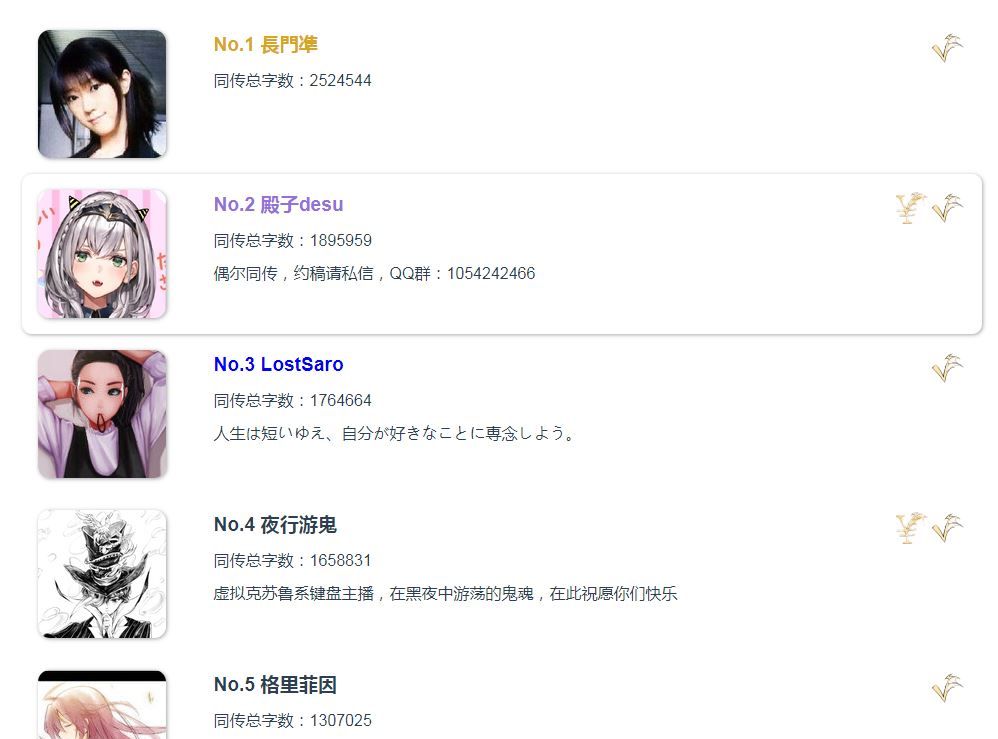
Task: Open the No.3 LostSaro profile link
Action: pyautogui.click(x=278, y=365)
